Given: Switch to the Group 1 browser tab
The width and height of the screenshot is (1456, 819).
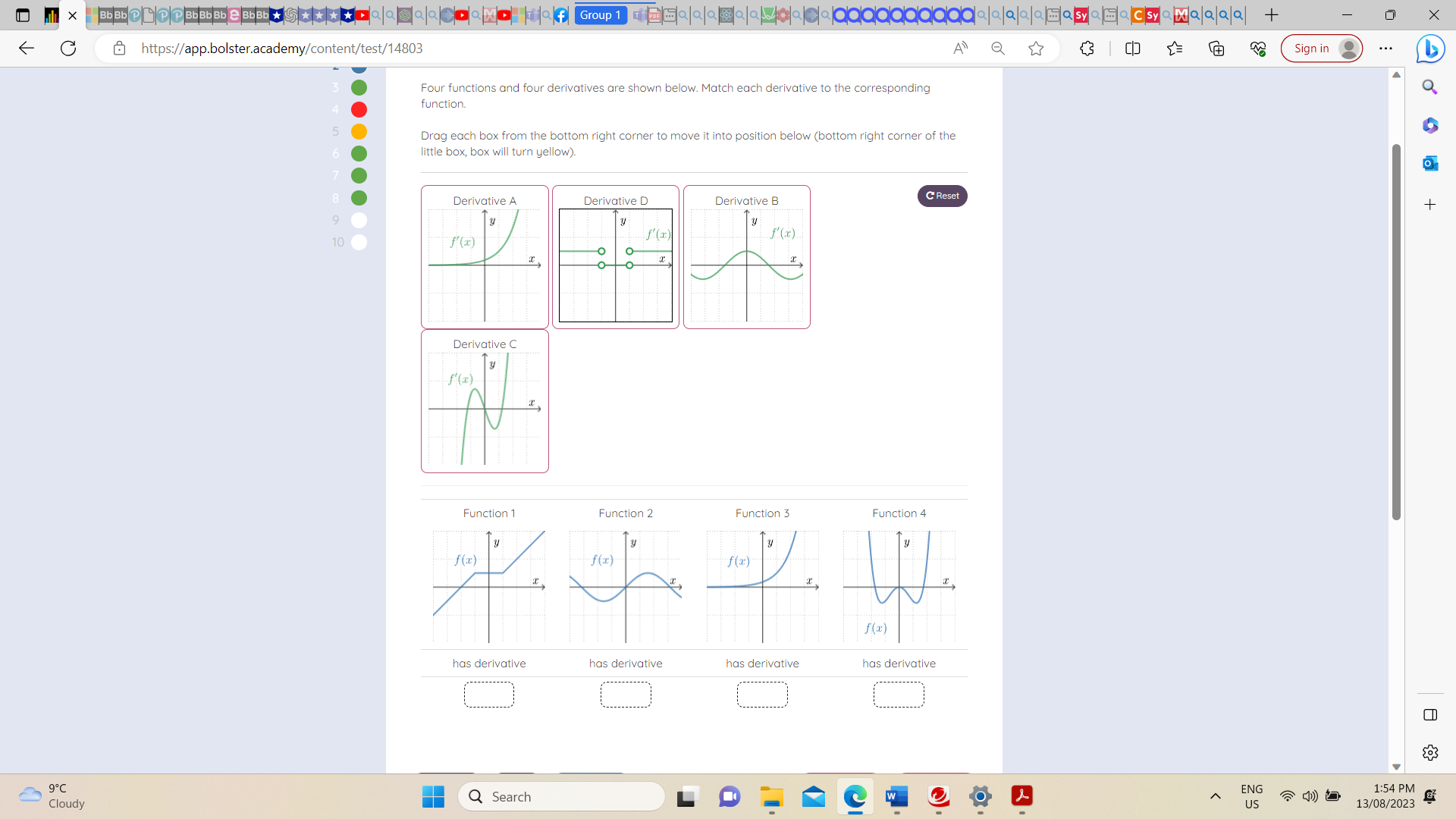Looking at the screenshot, I should click(x=600, y=14).
